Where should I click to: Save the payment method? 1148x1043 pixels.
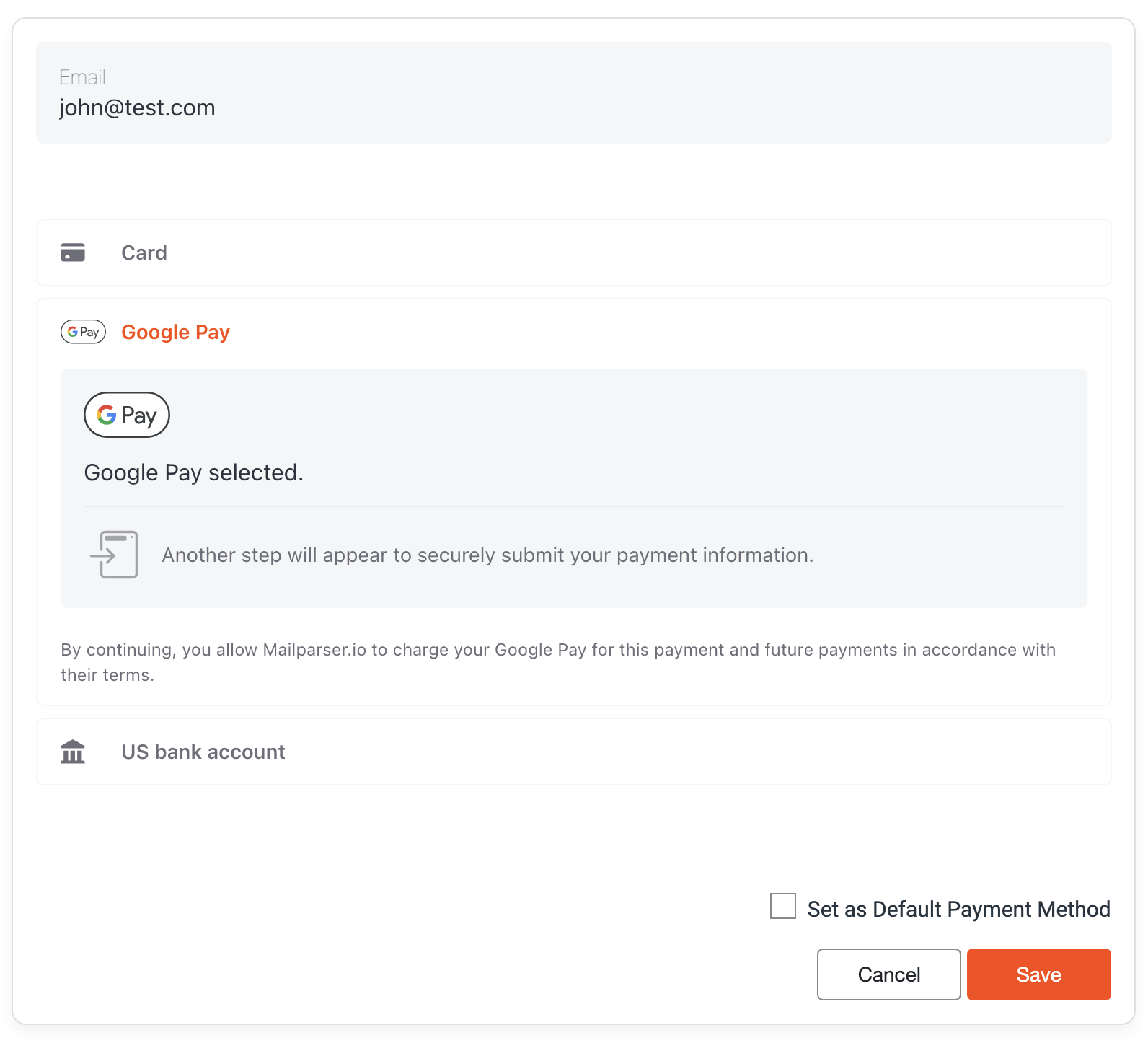click(x=1039, y=974)
